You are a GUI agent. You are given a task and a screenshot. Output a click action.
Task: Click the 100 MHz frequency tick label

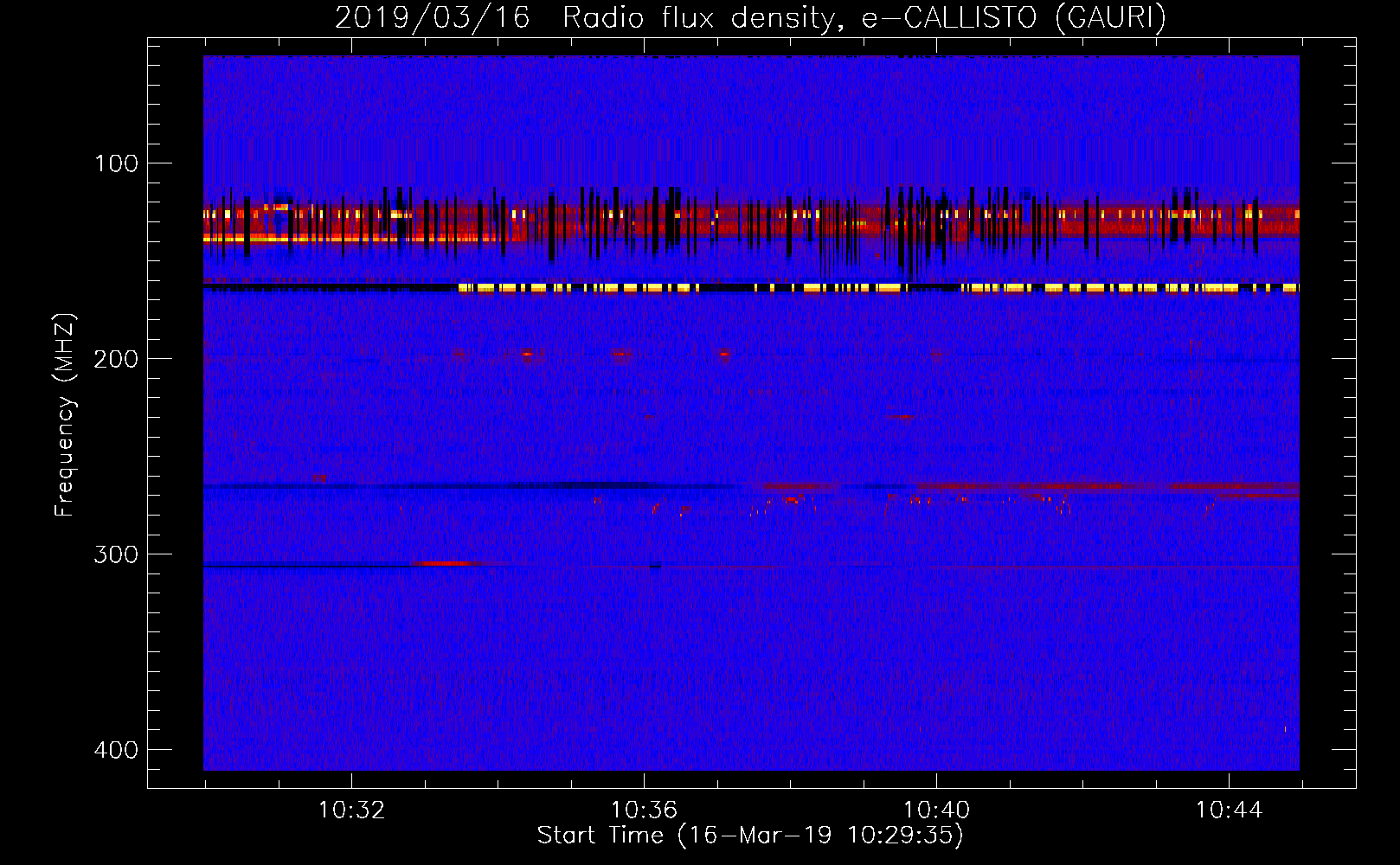[x=116, y=163]
